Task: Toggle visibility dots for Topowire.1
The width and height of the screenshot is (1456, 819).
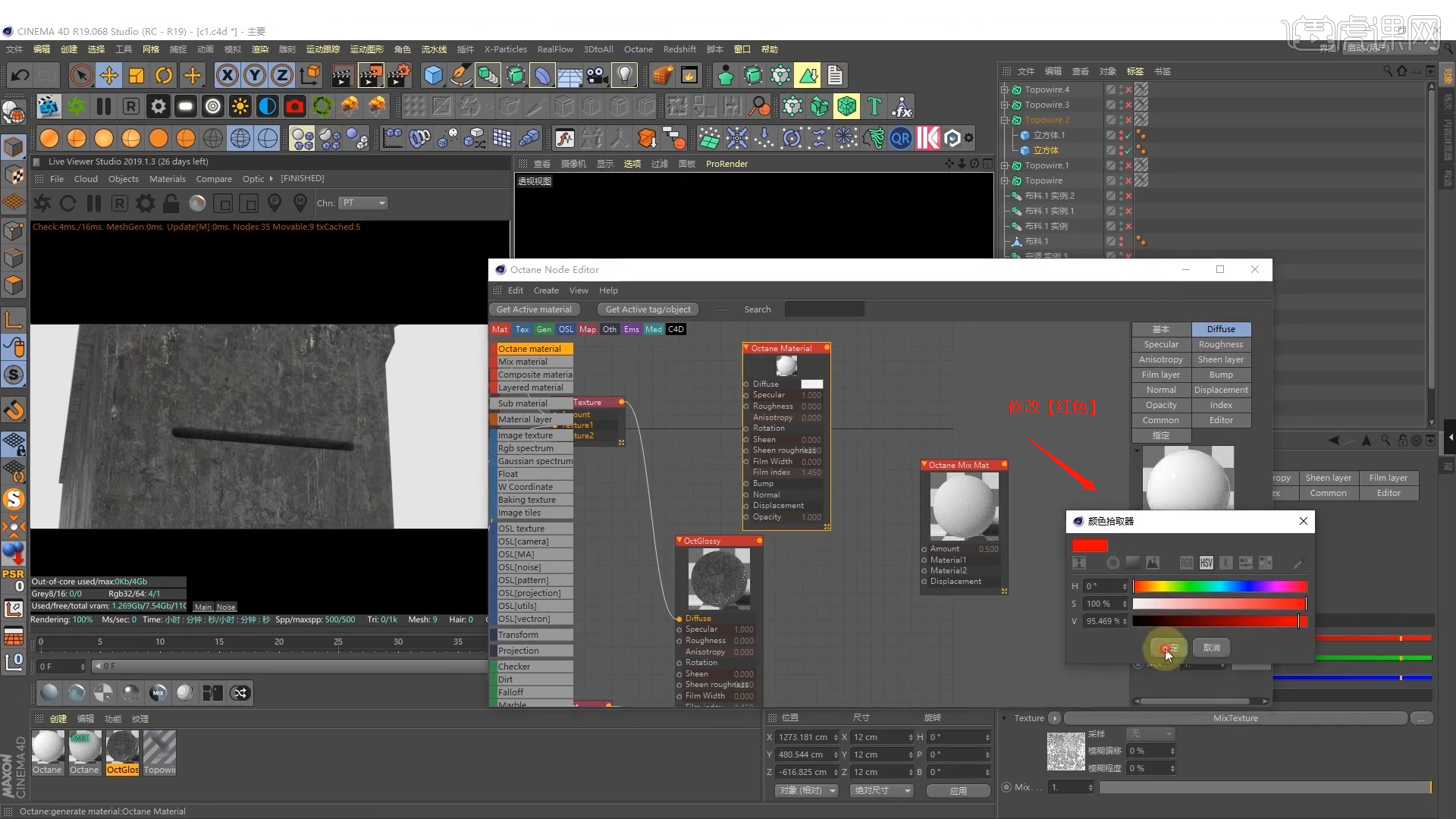Action: pos(1121,165)
